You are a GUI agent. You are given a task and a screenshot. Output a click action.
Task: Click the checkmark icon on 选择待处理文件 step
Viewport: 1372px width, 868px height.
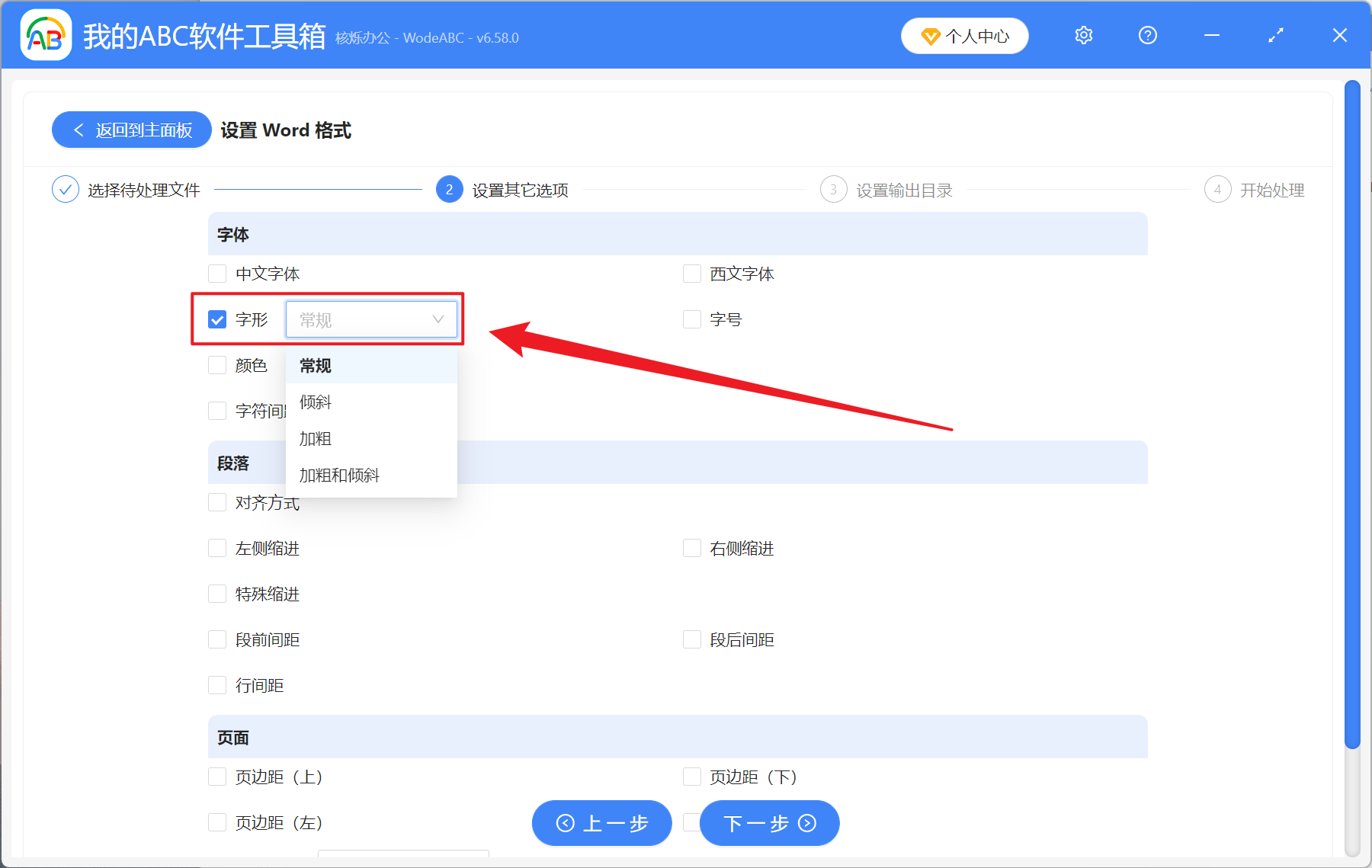coord(65,189)
